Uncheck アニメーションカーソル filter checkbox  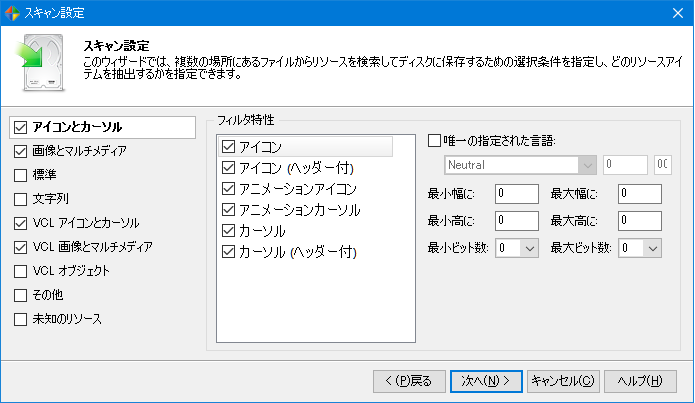click(228, 210)
